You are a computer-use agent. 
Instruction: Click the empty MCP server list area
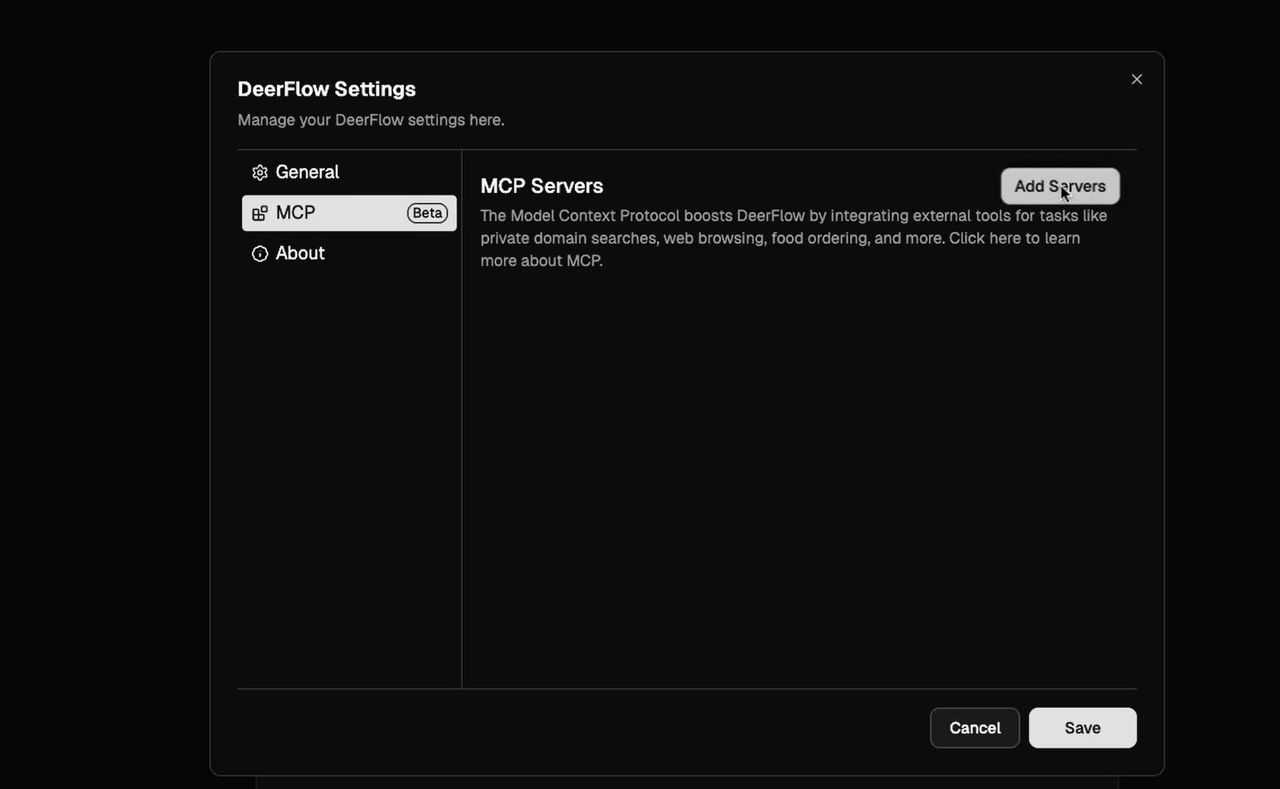pos(798,470)
